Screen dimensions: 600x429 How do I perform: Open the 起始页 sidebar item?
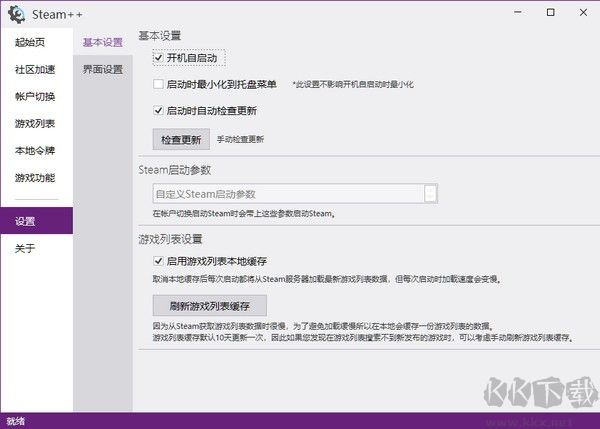(36, 42)
